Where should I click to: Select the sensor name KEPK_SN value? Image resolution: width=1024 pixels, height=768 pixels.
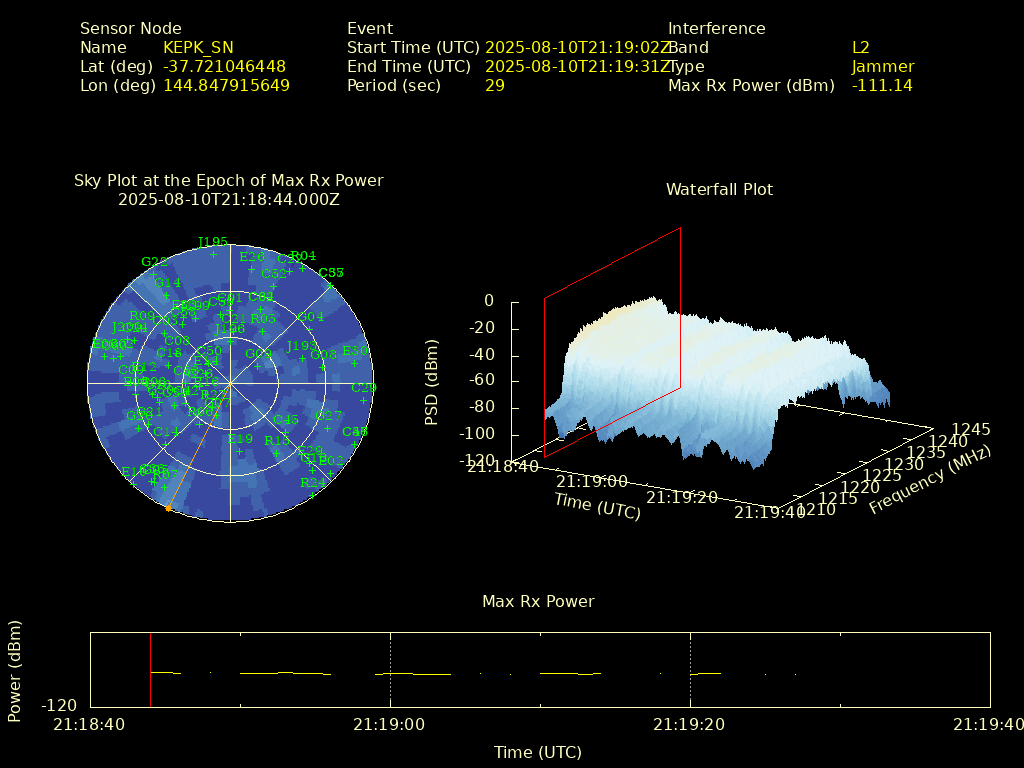pyautogui.click(x=198, y=47)
